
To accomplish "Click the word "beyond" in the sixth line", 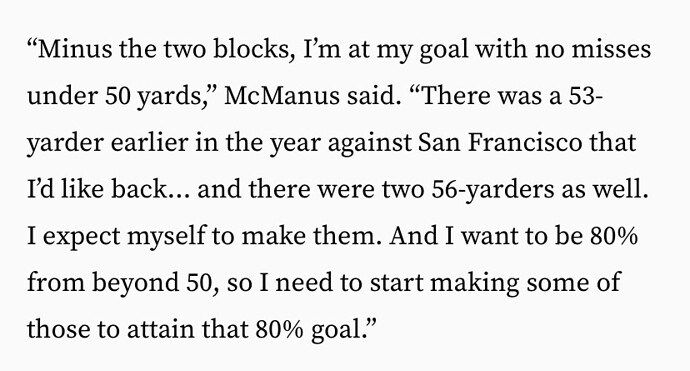I will pos(136,283).
